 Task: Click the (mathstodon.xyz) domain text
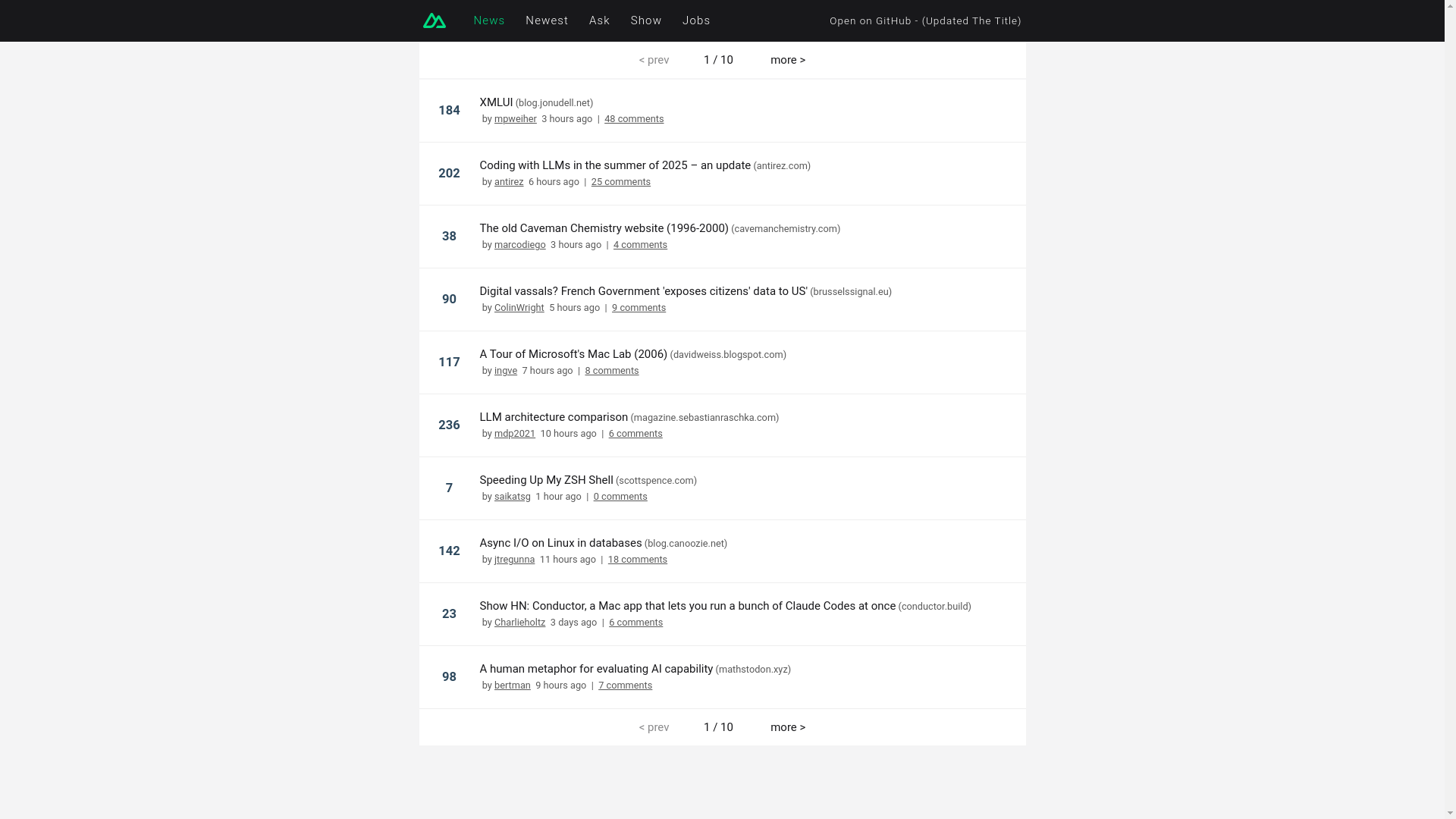click(753, 670)
